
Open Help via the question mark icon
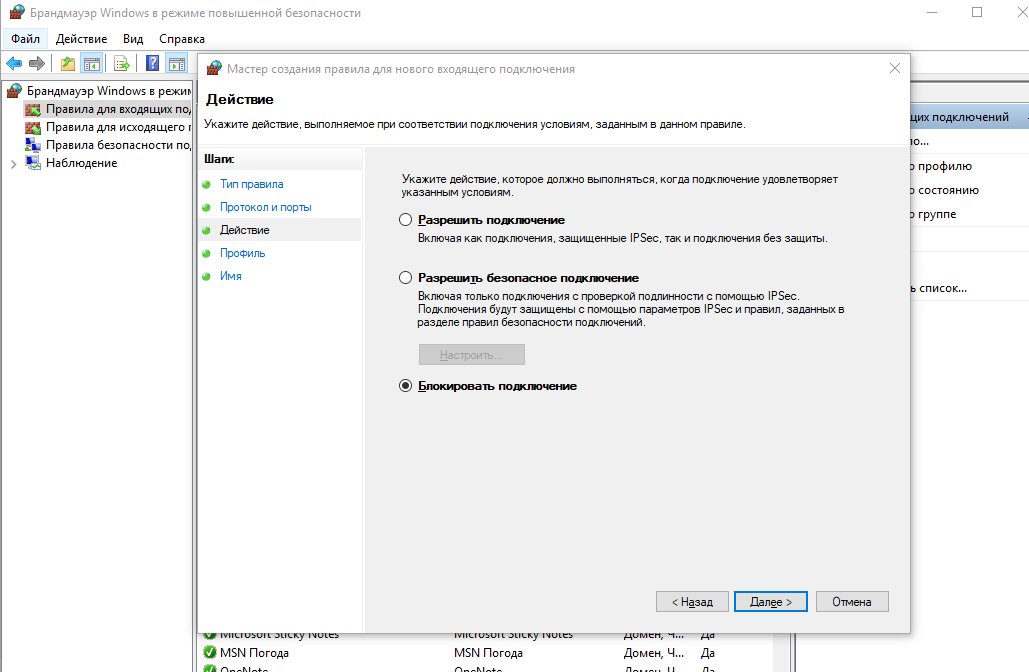click(152, 63)
